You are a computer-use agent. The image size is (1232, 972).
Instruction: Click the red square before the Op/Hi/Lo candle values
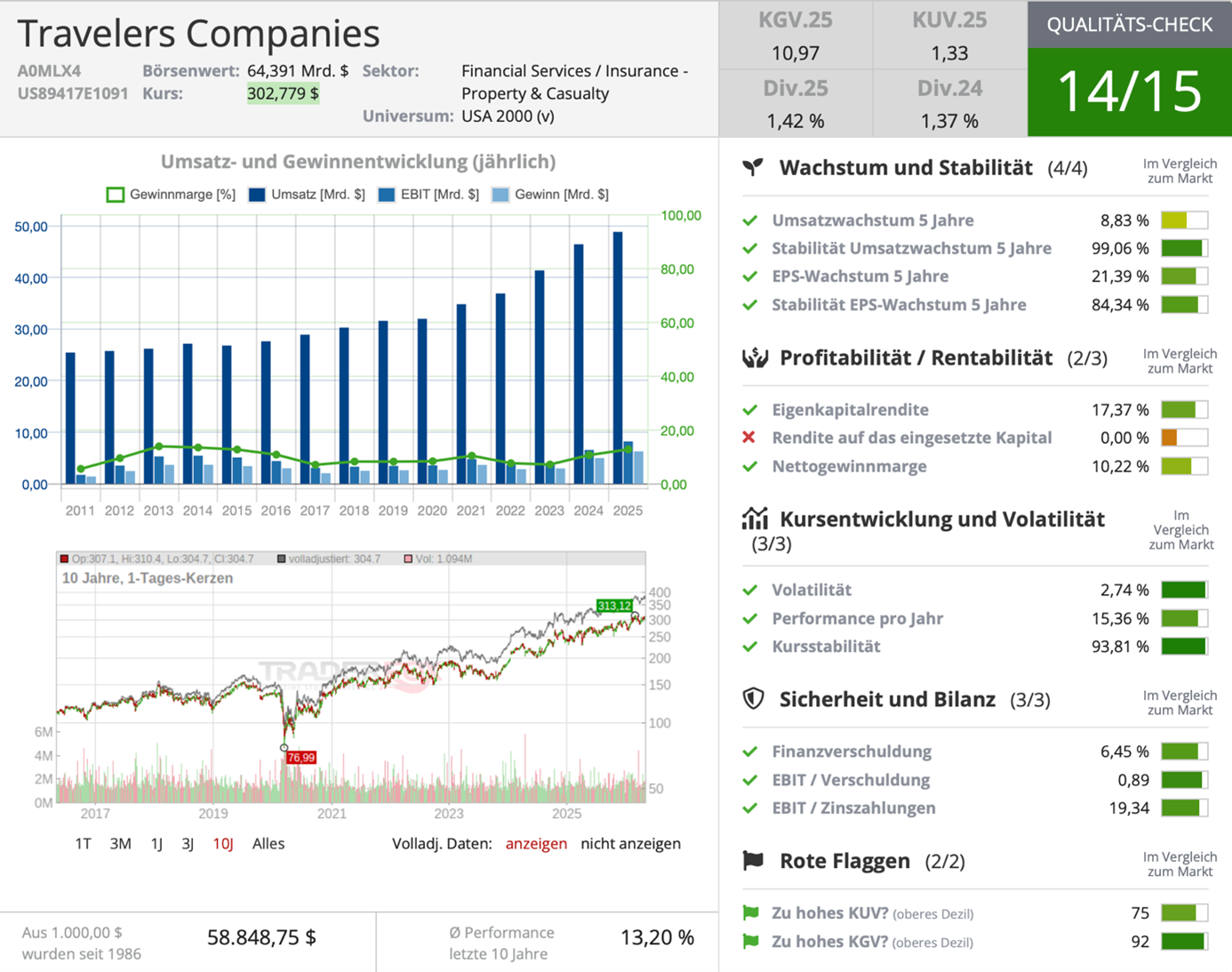point(64,558)
